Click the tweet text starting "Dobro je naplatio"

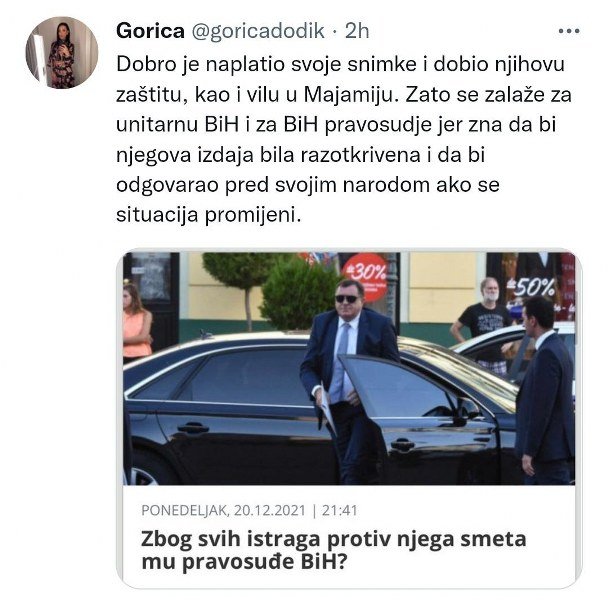(x=344, y=139)
